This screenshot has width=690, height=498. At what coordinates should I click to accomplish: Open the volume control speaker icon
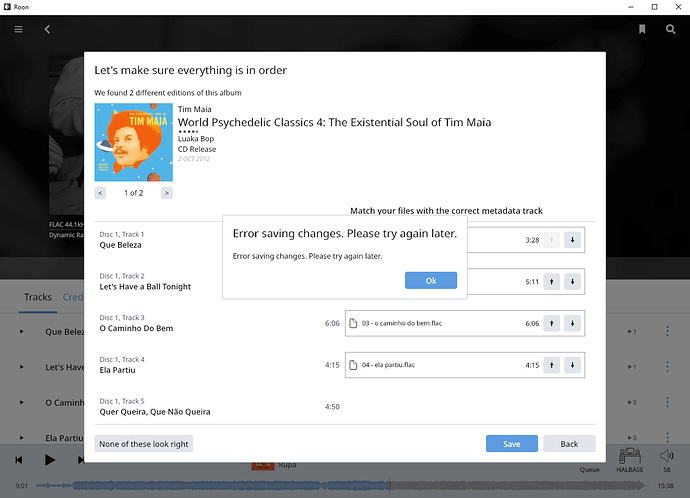[x=667, y=457]
